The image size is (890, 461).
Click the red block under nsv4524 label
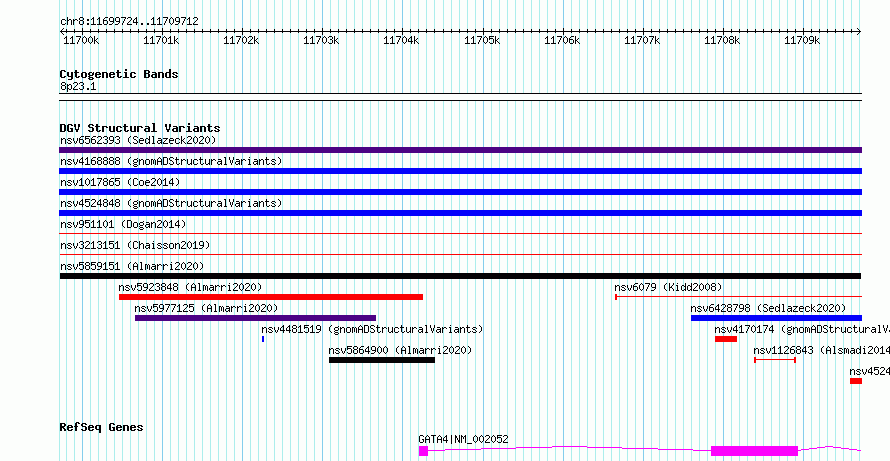pyautogui.click(x=856, y=381)
